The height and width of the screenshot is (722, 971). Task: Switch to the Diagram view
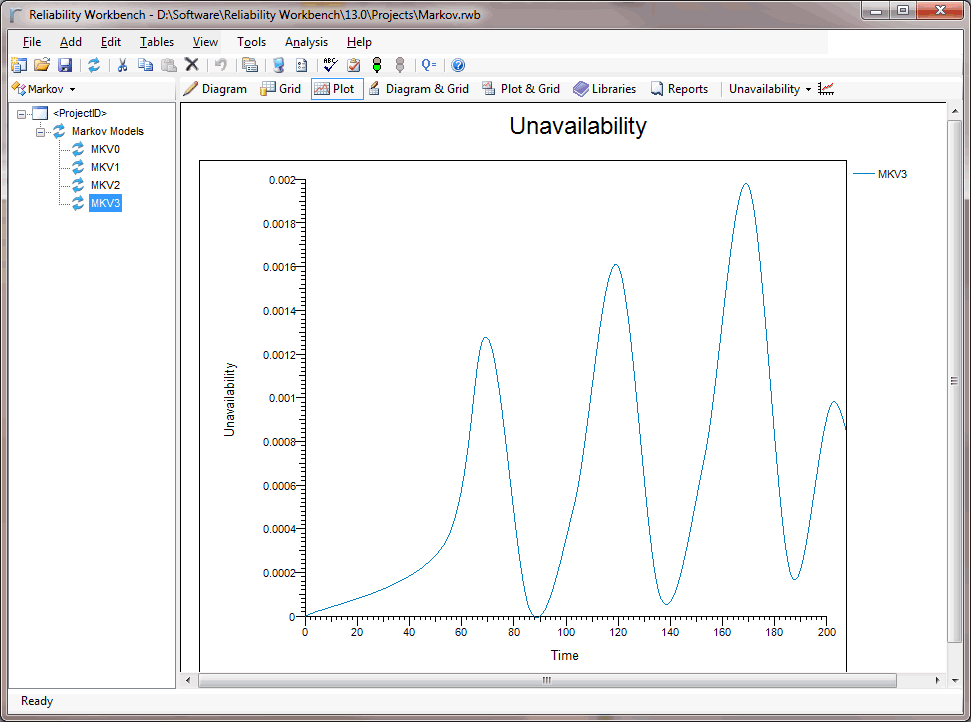(x=215, y=89)
